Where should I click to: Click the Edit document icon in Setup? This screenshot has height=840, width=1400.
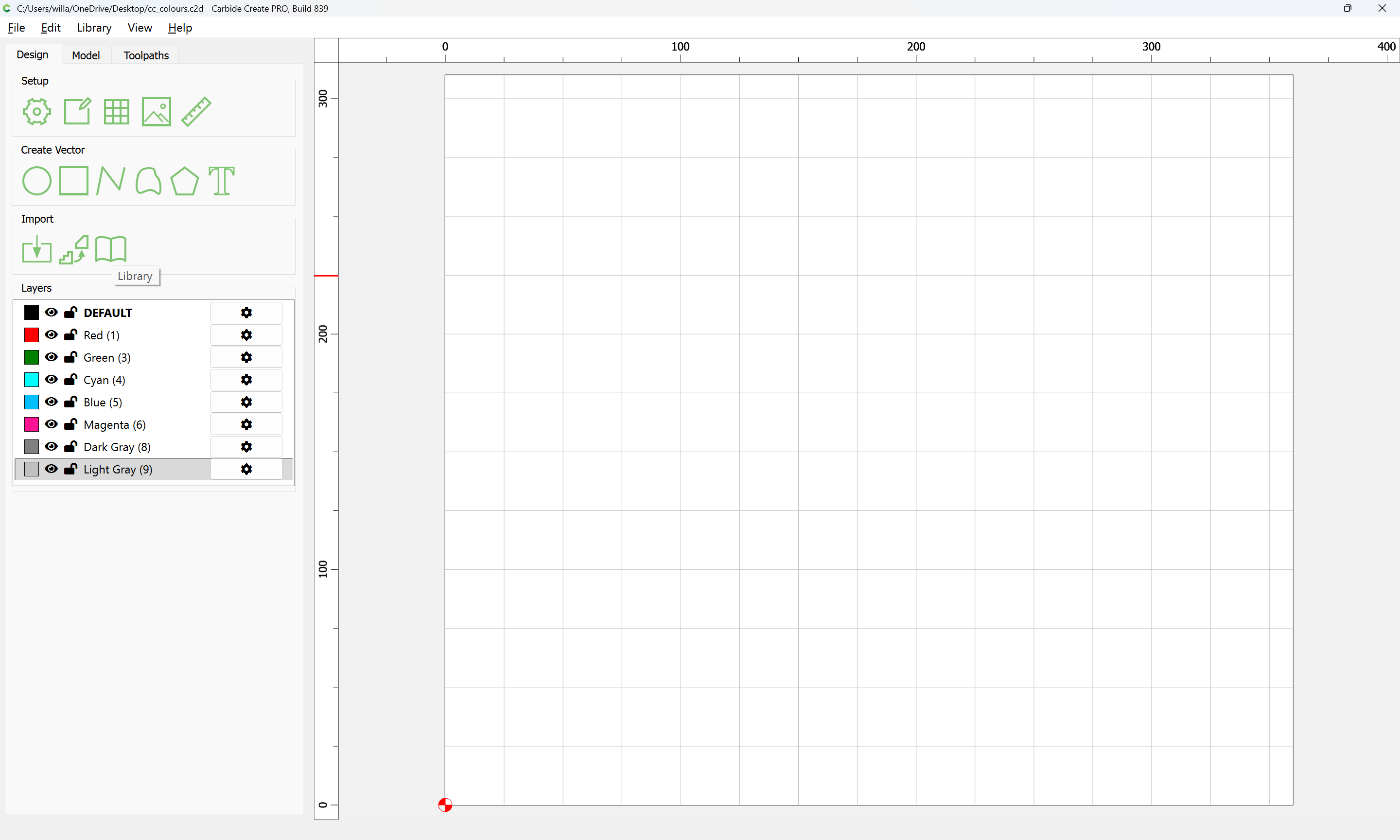(77, 111)
